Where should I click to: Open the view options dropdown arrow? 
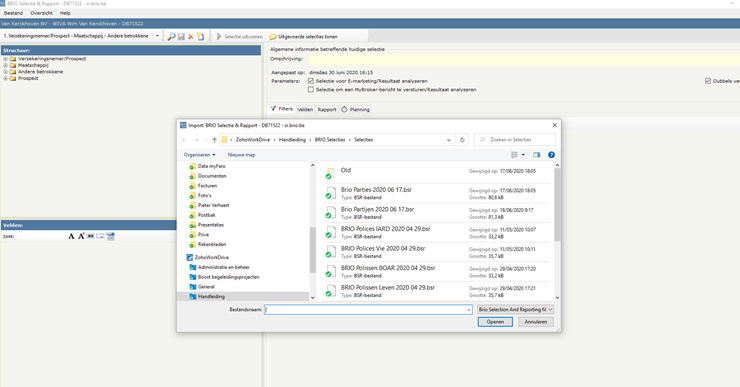point(523,155)
